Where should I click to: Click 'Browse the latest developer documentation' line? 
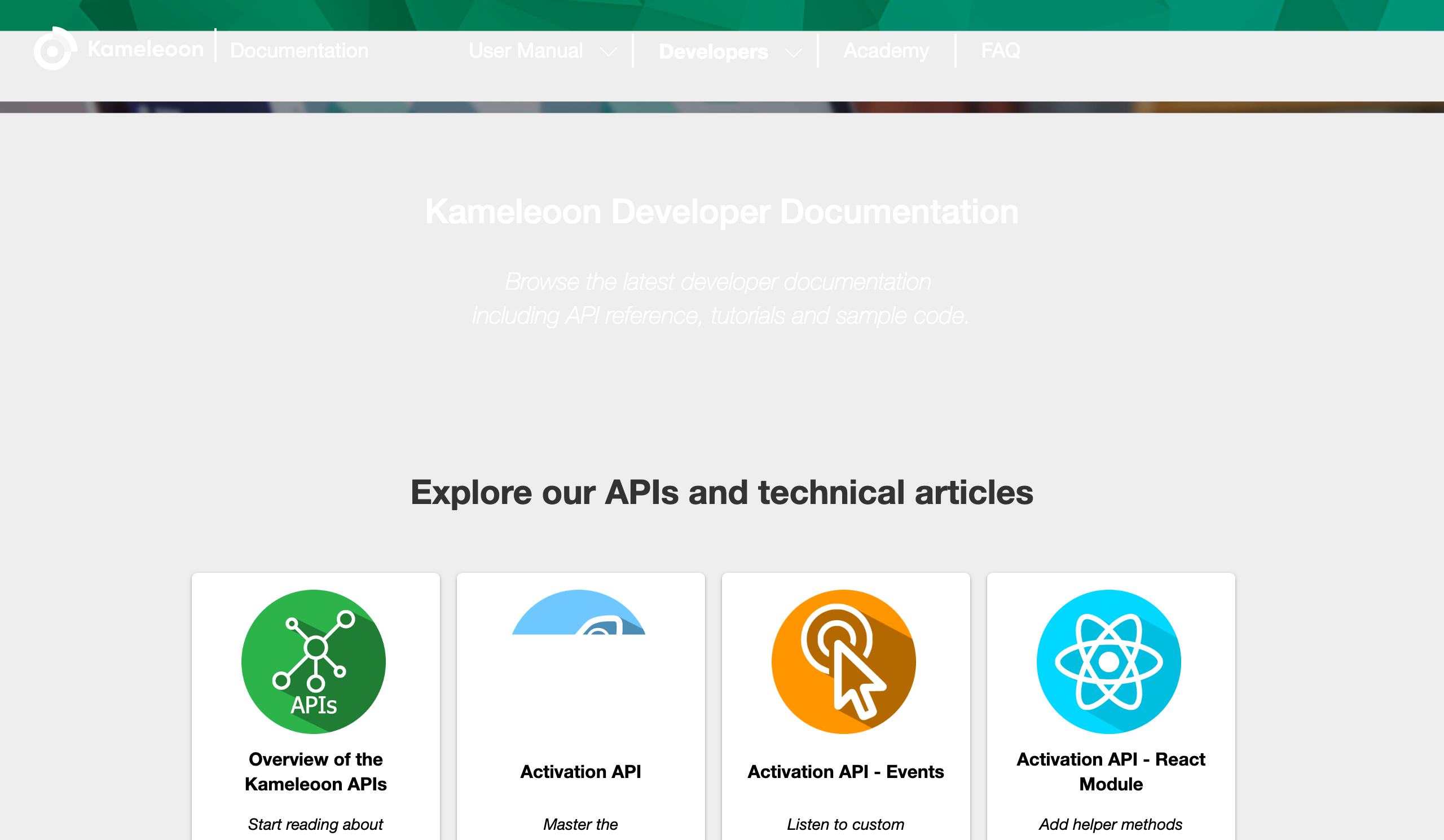tap(718, 282)
